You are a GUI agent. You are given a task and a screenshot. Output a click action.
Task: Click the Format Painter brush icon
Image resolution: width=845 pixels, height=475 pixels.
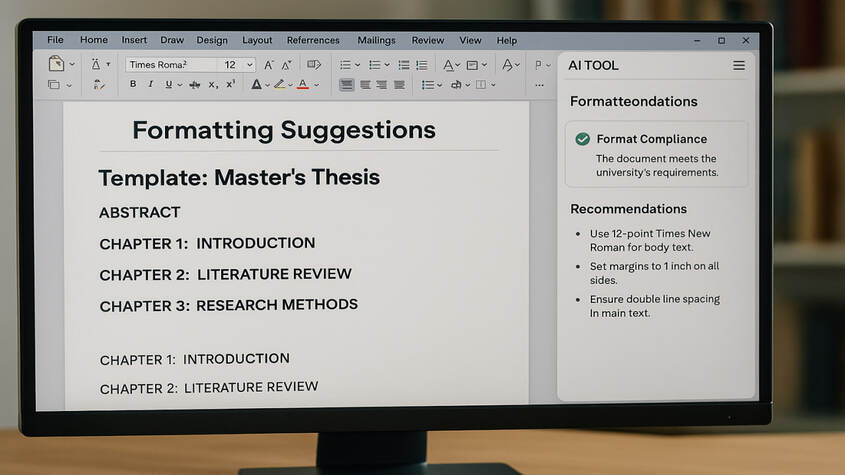[x=99, y=85]
